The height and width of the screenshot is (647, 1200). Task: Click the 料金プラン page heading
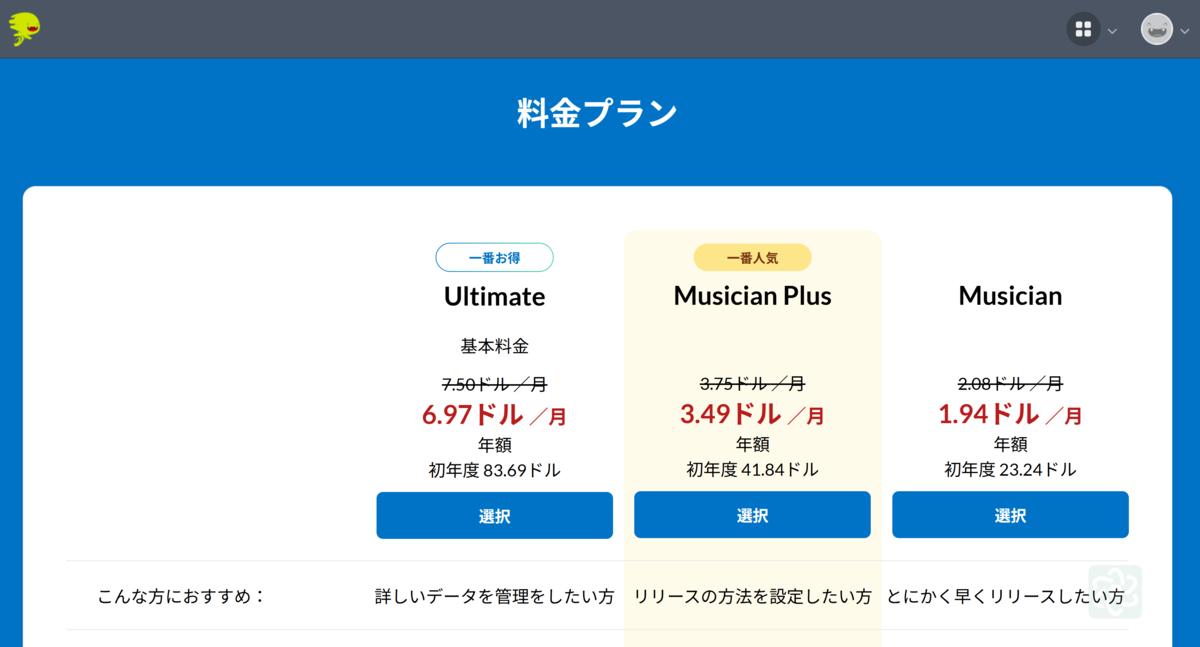[600, 112]
